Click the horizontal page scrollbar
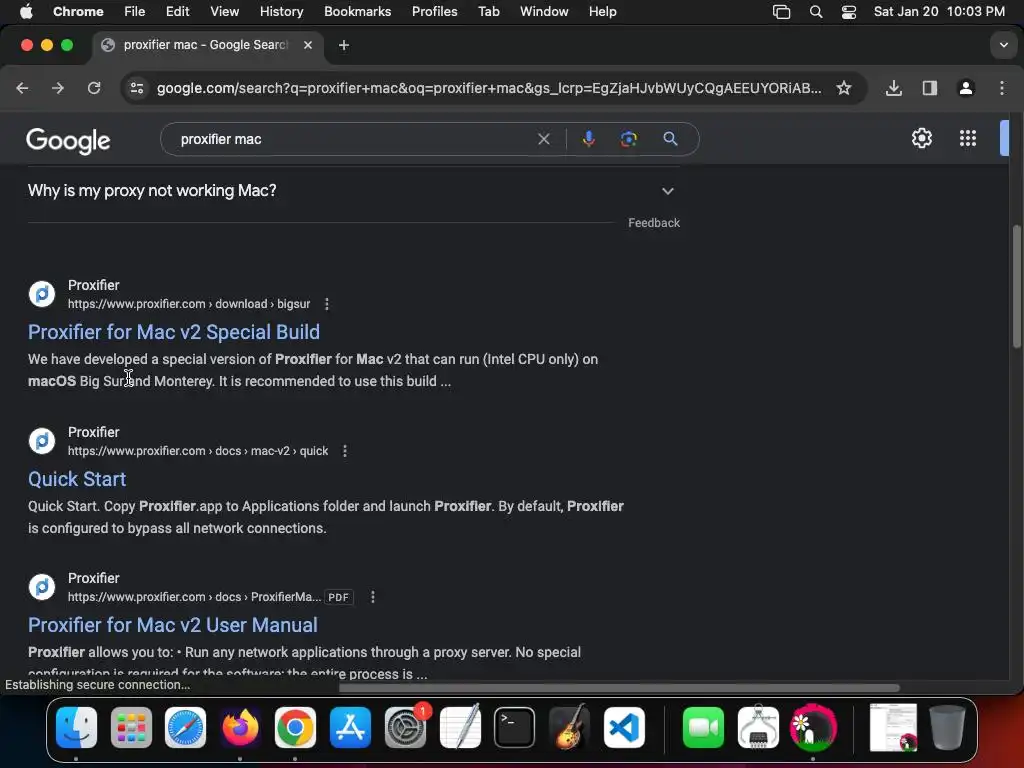The image size is (1024, 768). click(619, 688)
